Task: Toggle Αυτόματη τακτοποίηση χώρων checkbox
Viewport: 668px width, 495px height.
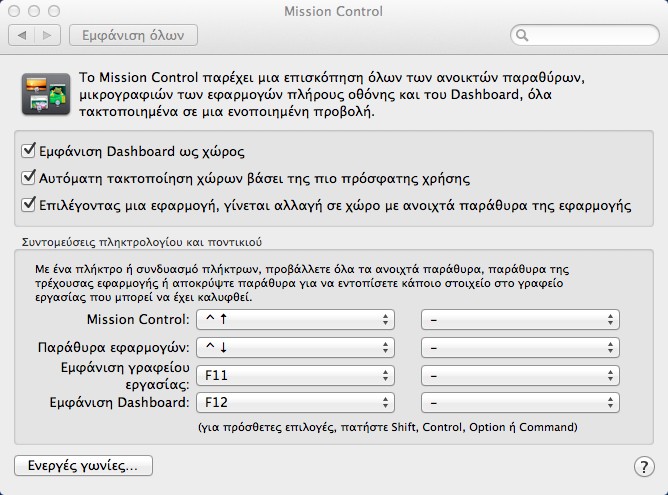Action: [28, 177]
